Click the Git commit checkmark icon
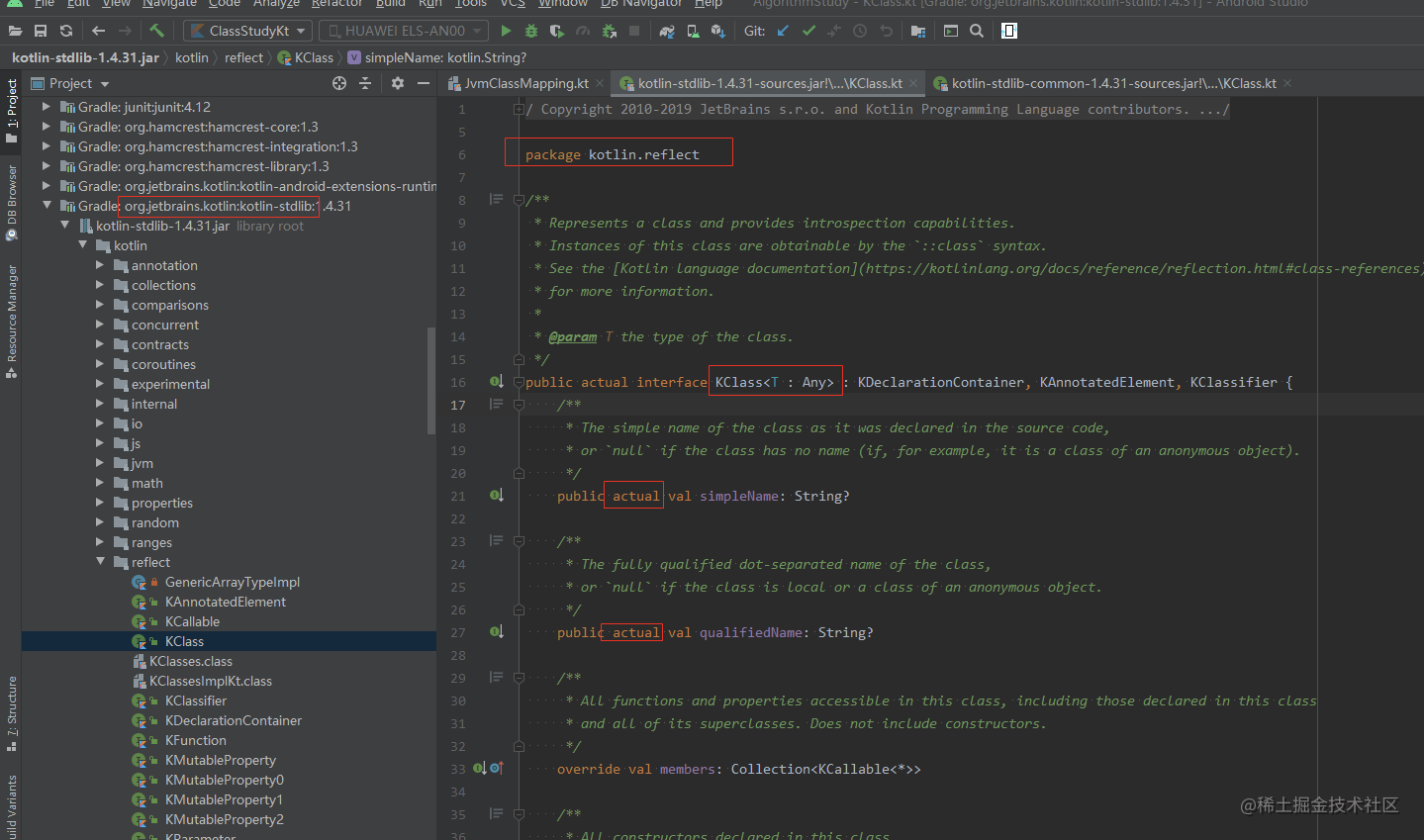1424x840 pixels. click(808, 31)
